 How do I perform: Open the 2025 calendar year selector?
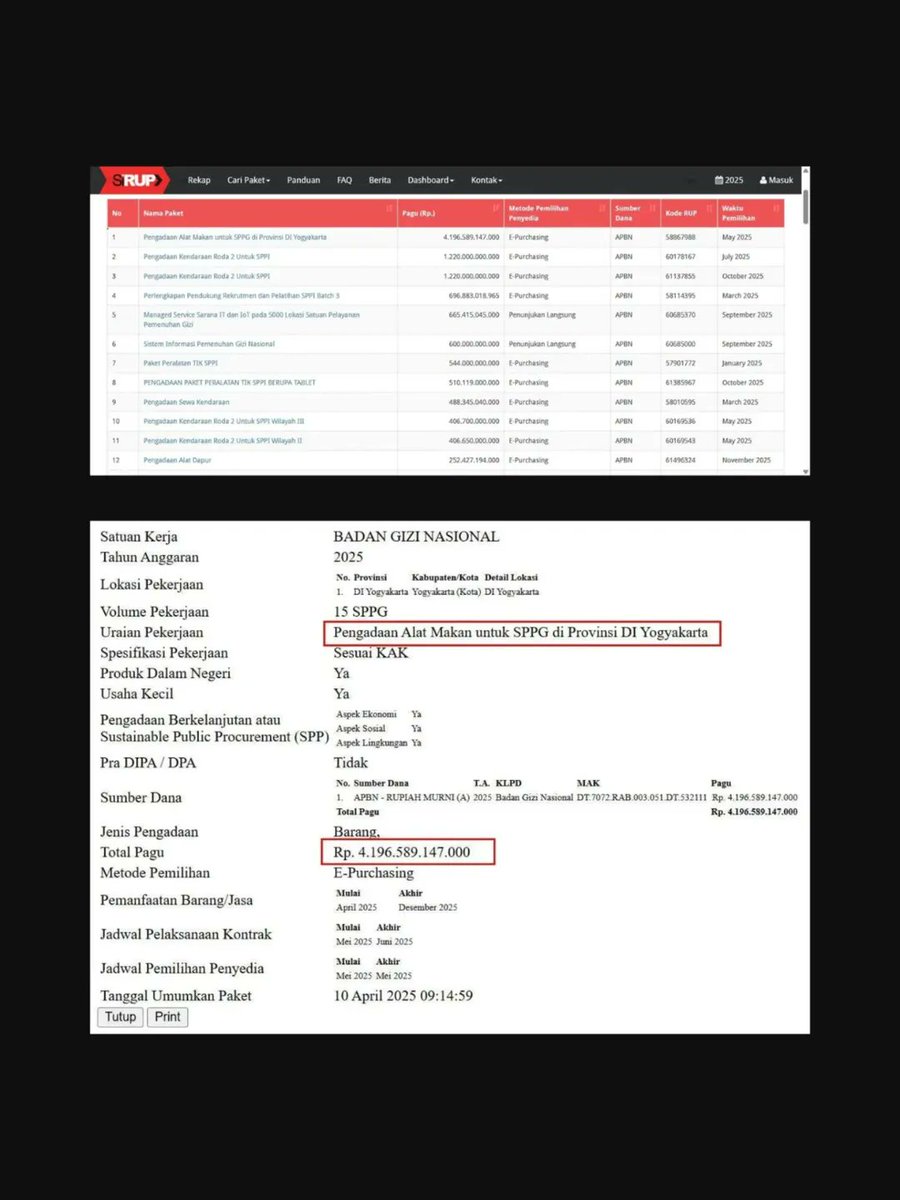click(x=729, y=180)
